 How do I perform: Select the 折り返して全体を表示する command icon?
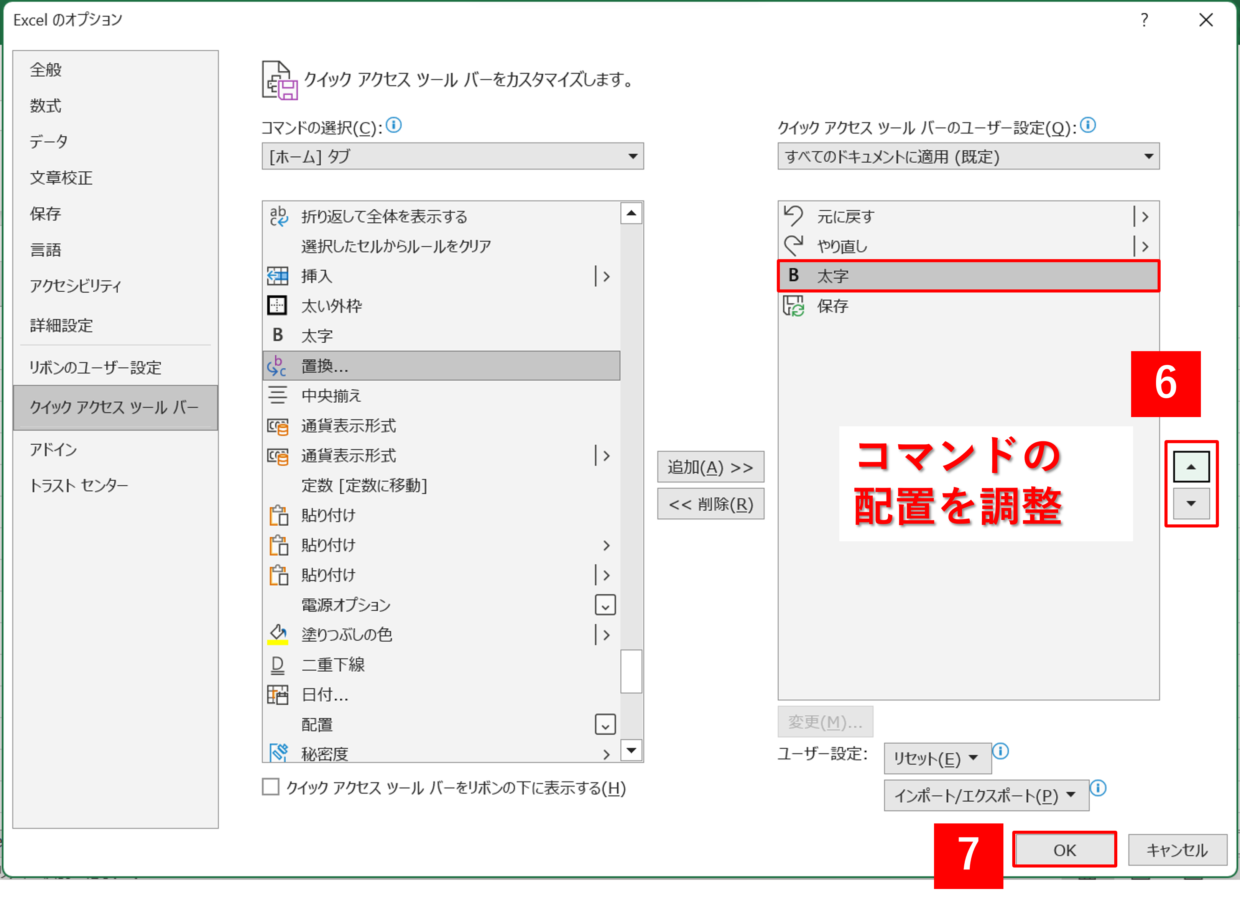277,216
